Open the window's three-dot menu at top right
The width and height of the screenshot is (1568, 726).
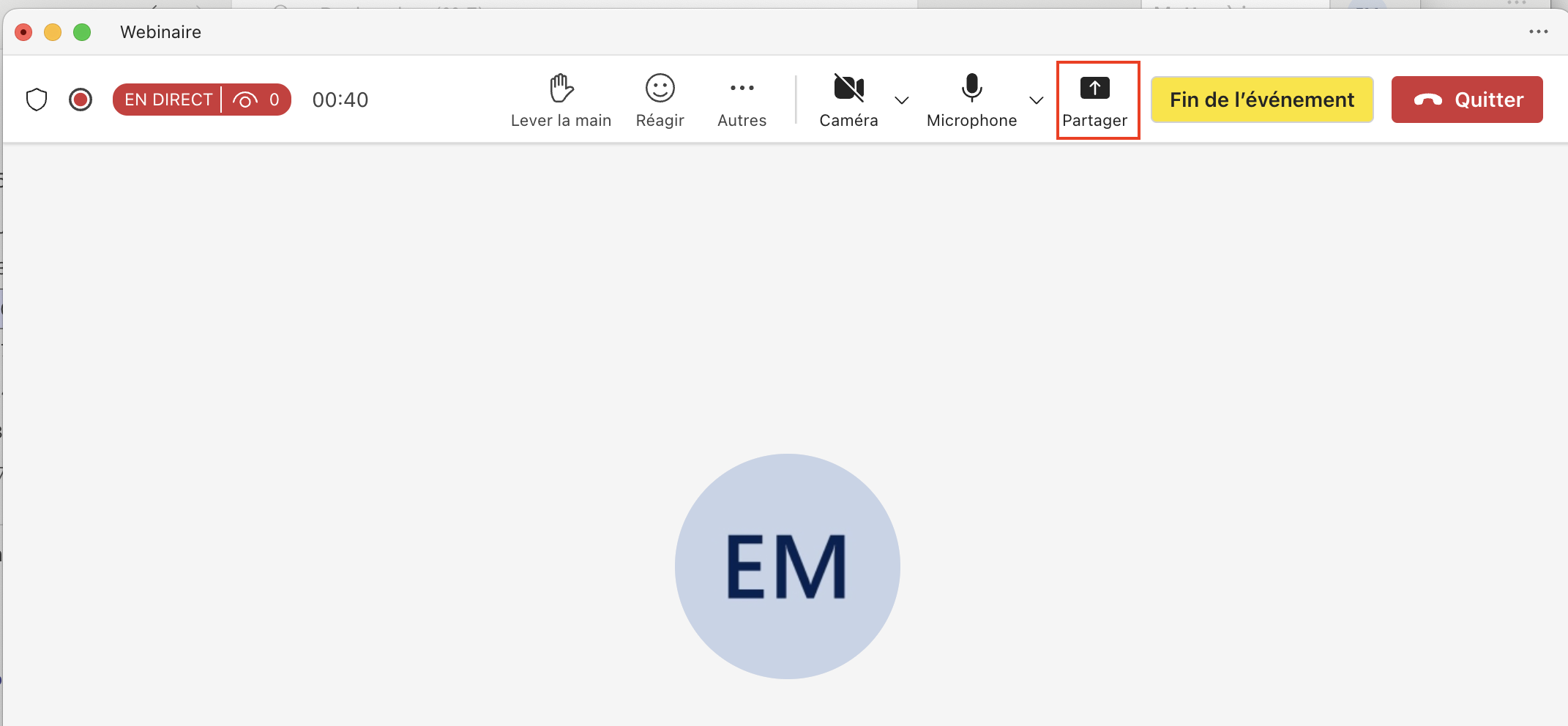coord(1538,31)
